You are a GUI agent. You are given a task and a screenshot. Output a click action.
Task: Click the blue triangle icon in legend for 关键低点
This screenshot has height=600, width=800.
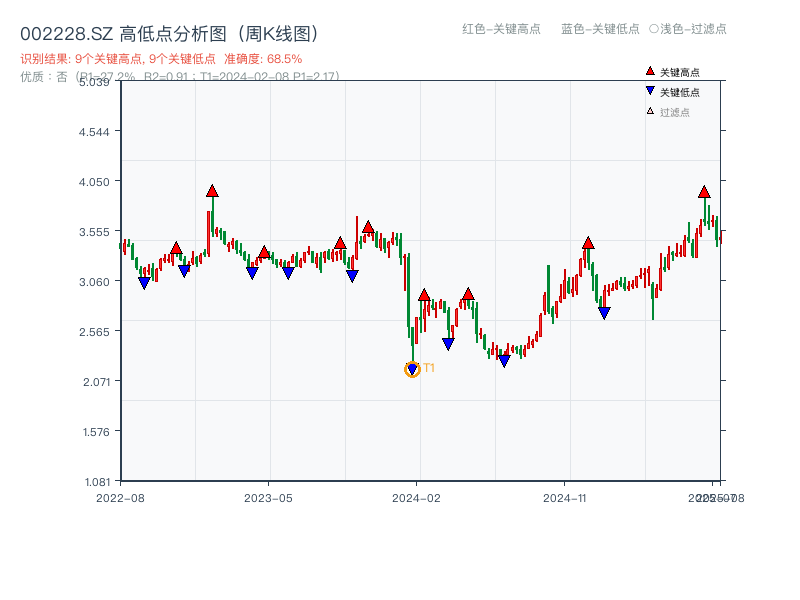pyautogui.click(x=650, y=92)
